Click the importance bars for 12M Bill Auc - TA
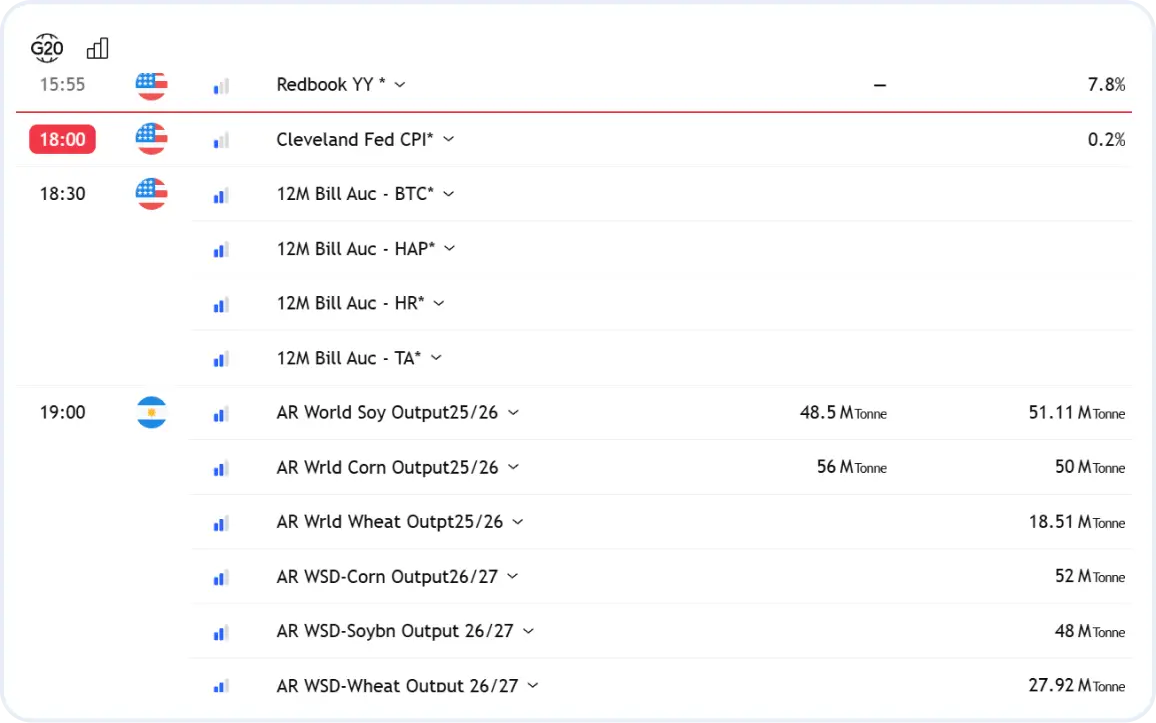This screenshot has height=723, width=1156. tap(221, 359)
